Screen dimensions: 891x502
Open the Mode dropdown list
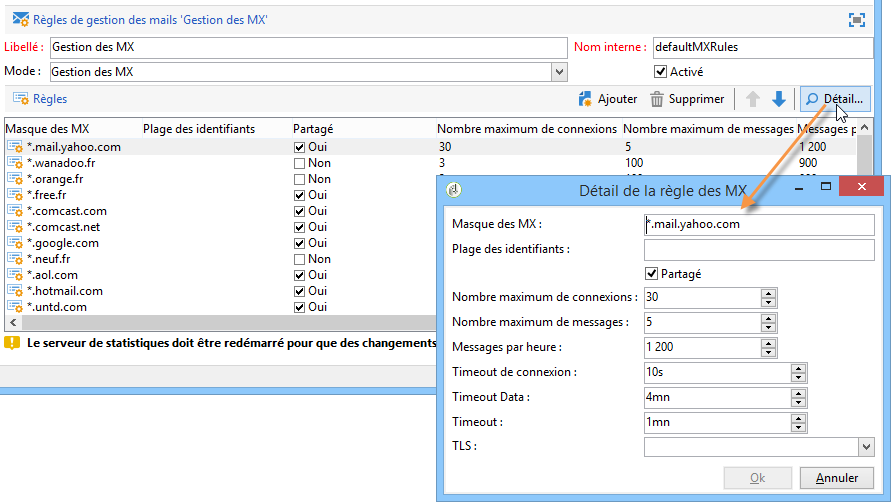(559, 72)
